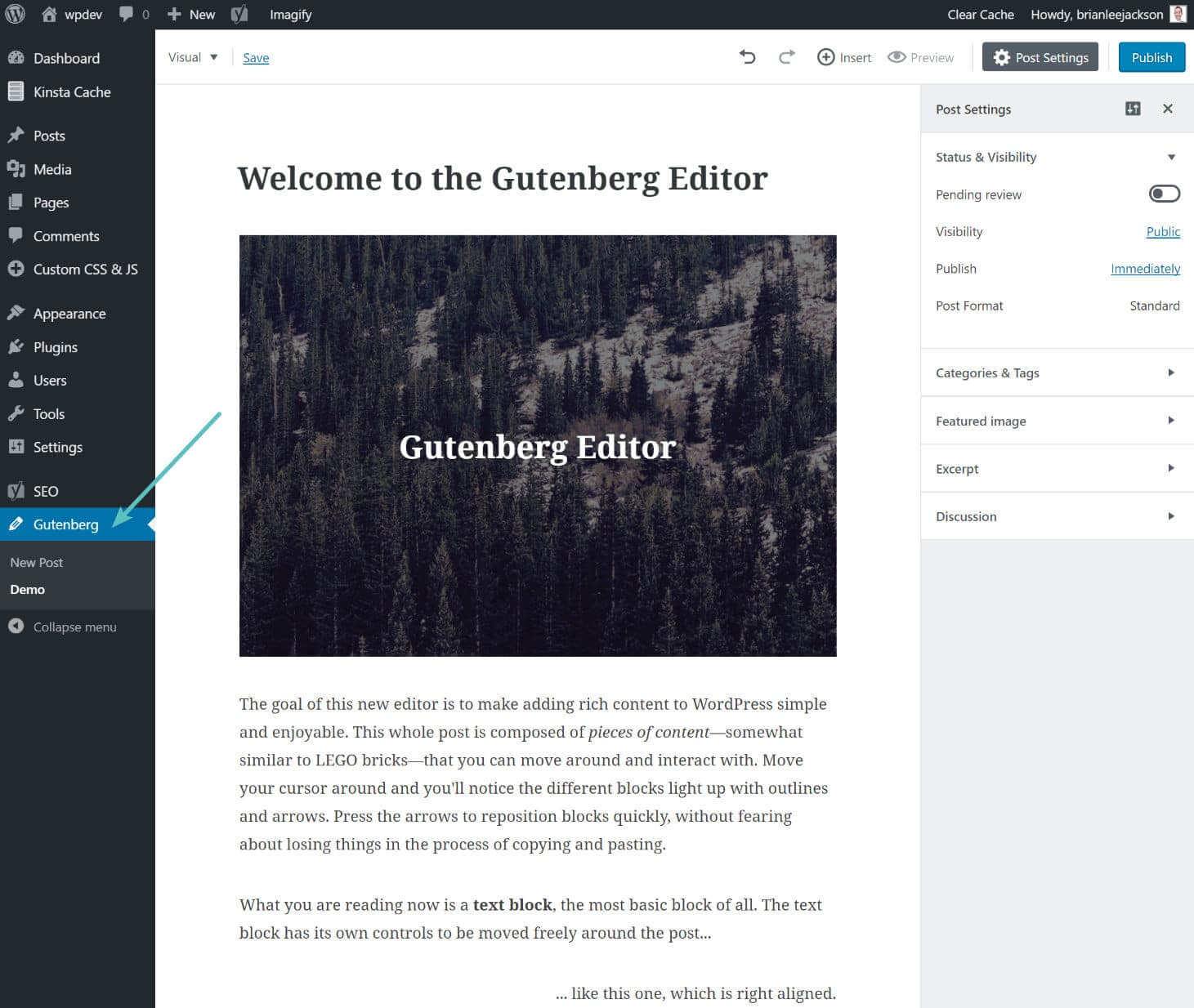Viewport: 1194px width, 1008px height.
Task: Open the New menu in the admin bar
Action: click(191, 14)
